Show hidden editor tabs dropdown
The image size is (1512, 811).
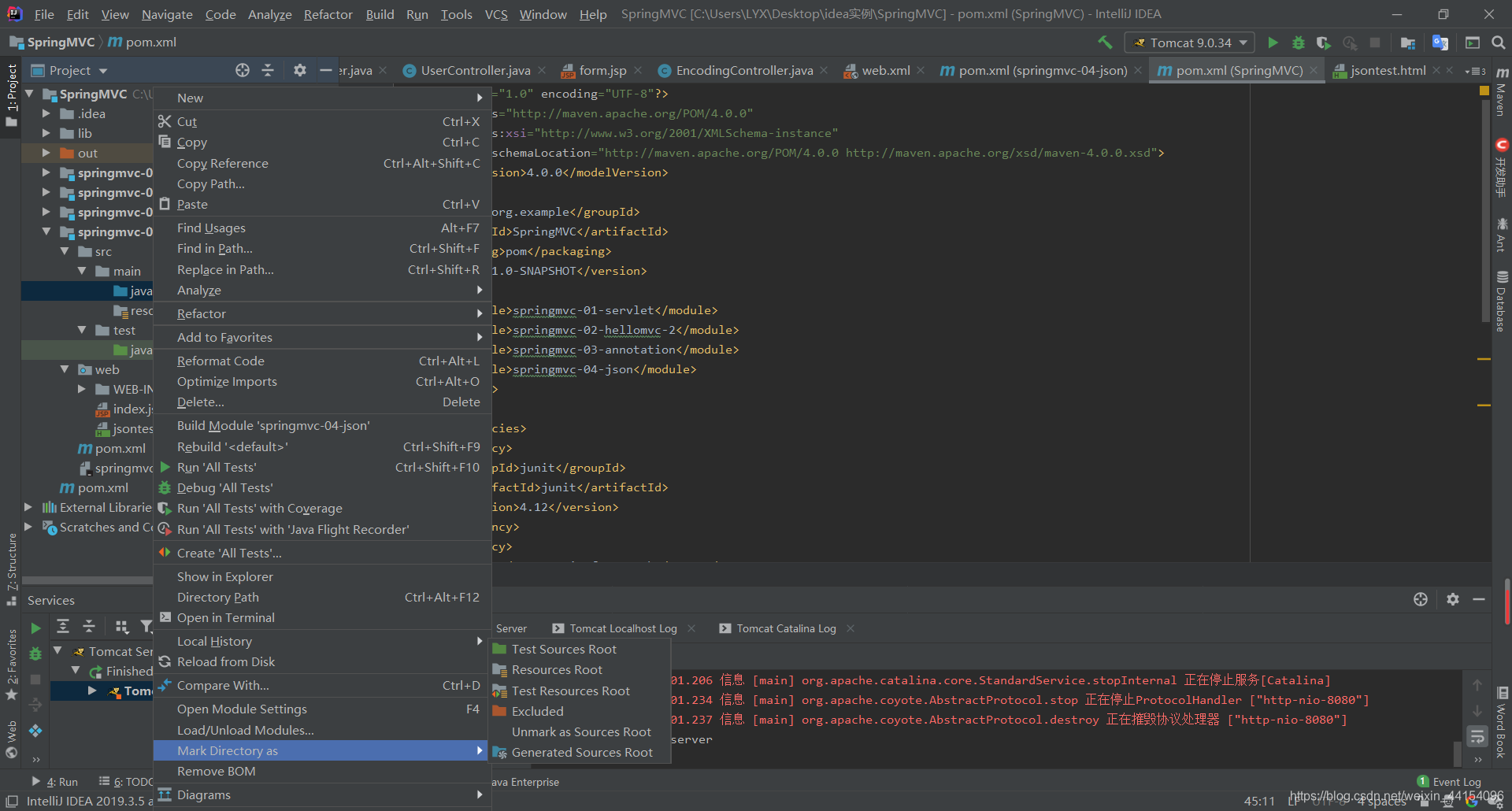1474,71
